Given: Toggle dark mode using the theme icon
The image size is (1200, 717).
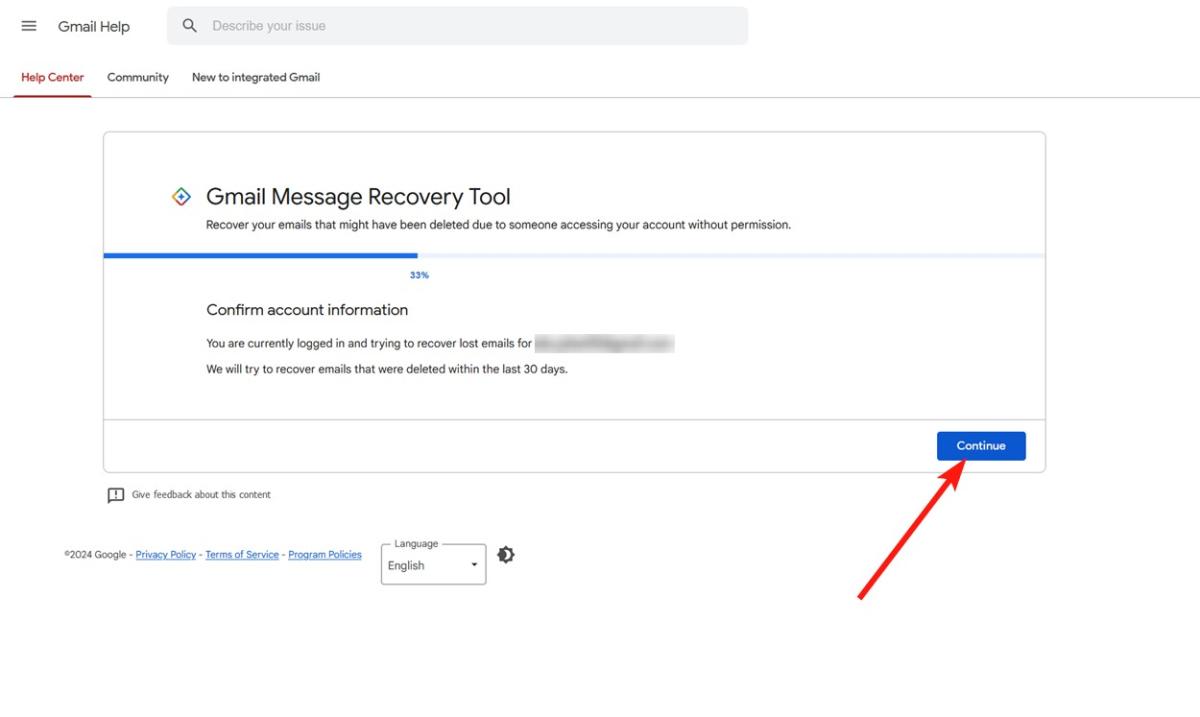Looking at the screenshot, I should (x=505, y=554).
